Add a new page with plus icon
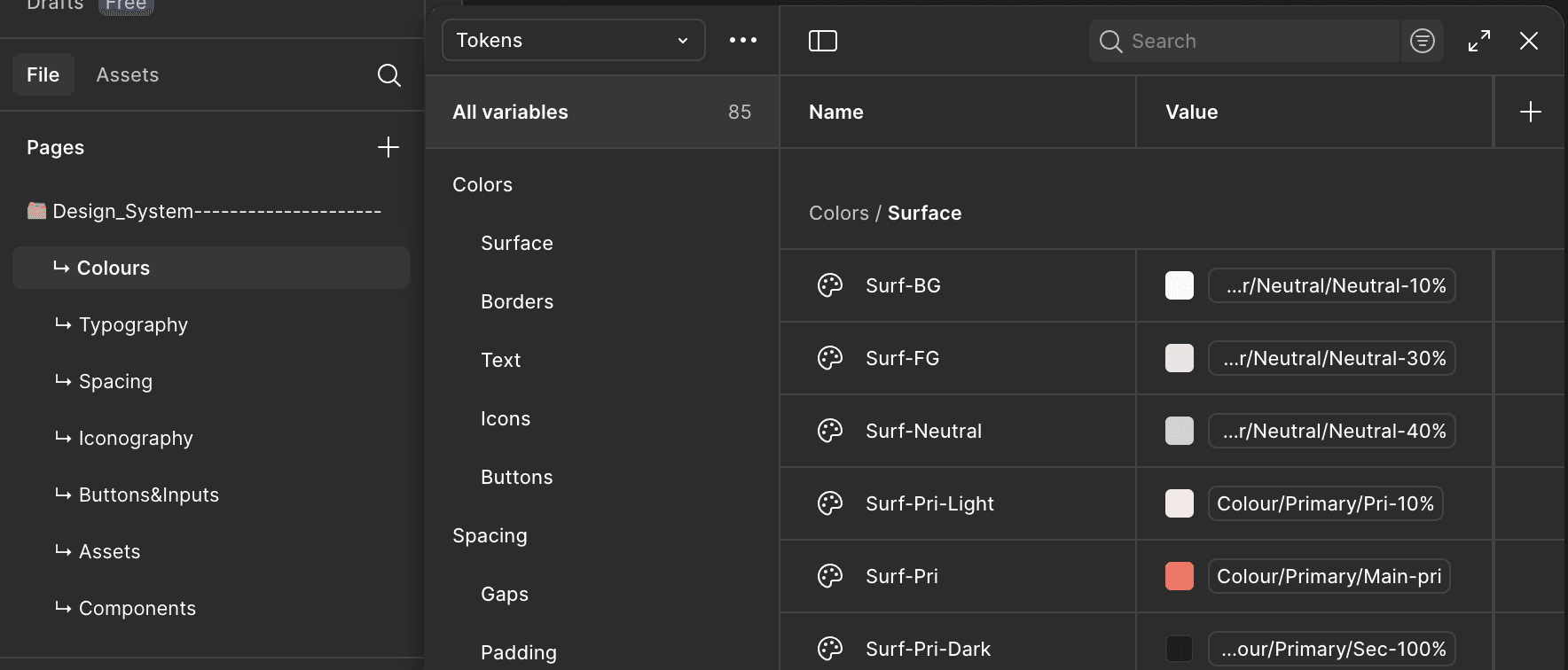Viewport: 1568px width, 670px height. [x=388, y=148]
